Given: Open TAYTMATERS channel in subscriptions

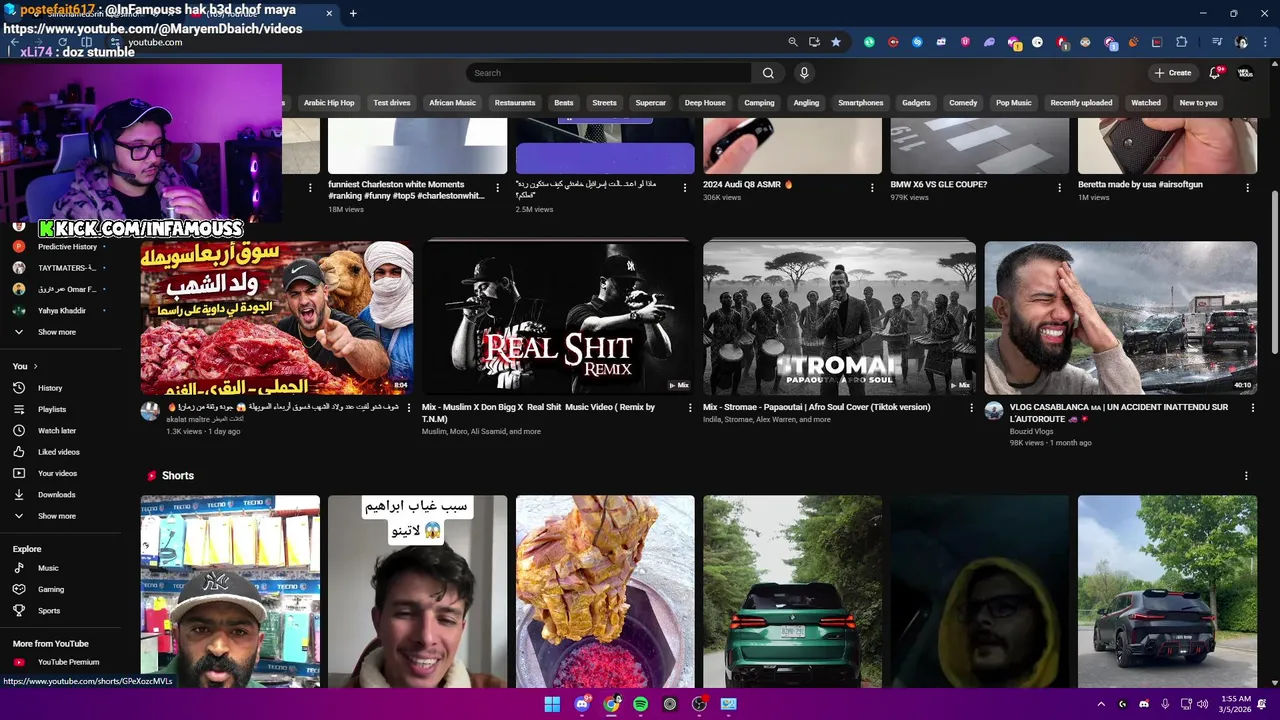Looking at the screenshot, I should [66, 268].
